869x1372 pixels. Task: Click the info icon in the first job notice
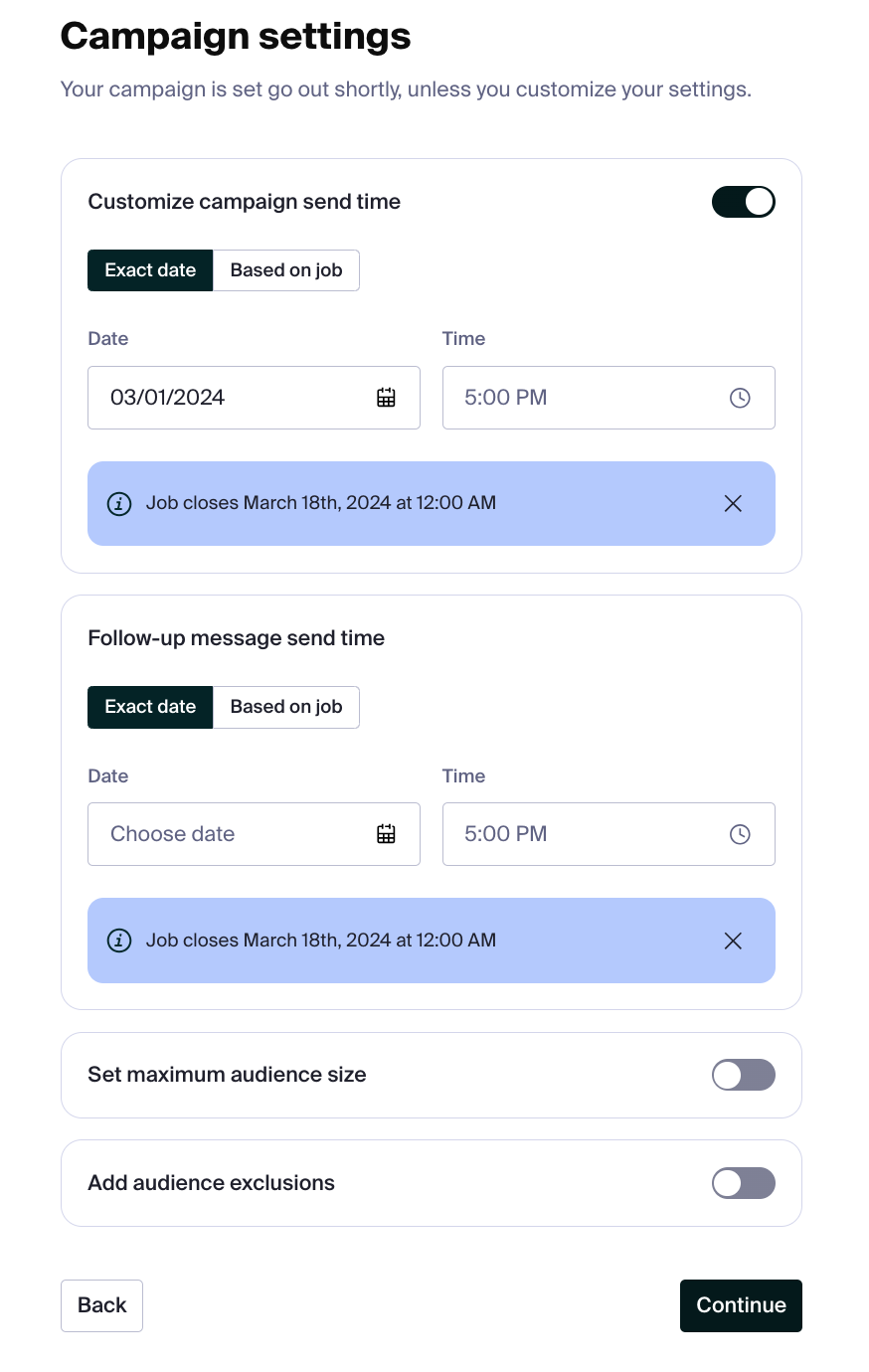click(118, 503)
